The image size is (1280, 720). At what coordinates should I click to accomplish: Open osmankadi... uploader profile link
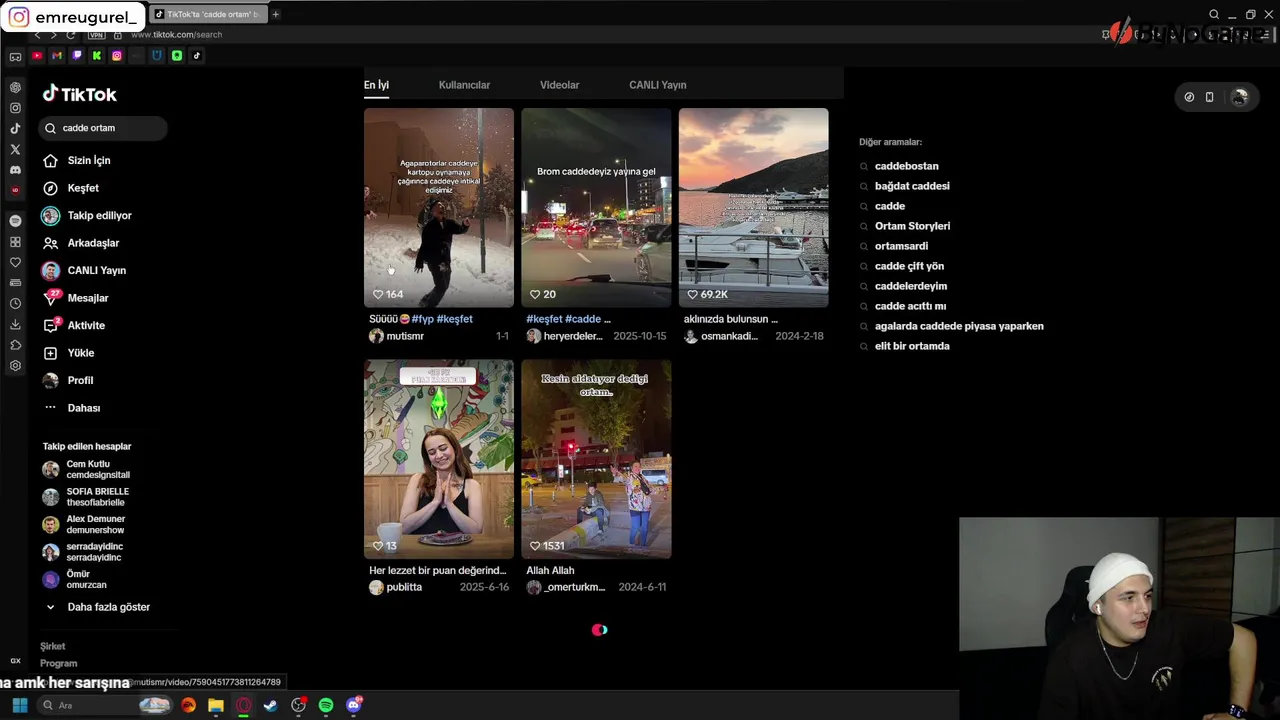pyautogui.click(x=721, y=336)
